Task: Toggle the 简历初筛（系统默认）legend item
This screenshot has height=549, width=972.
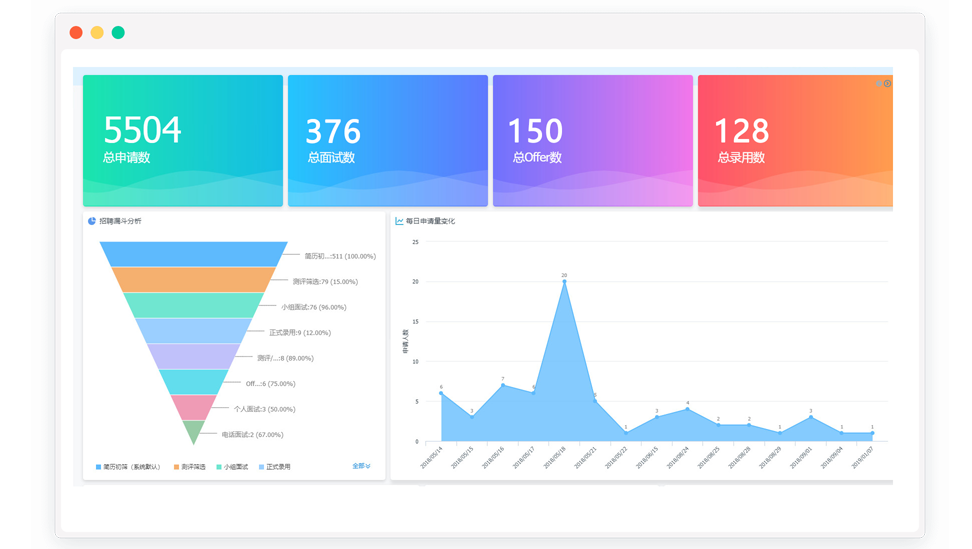Action: tap(128, 467)
